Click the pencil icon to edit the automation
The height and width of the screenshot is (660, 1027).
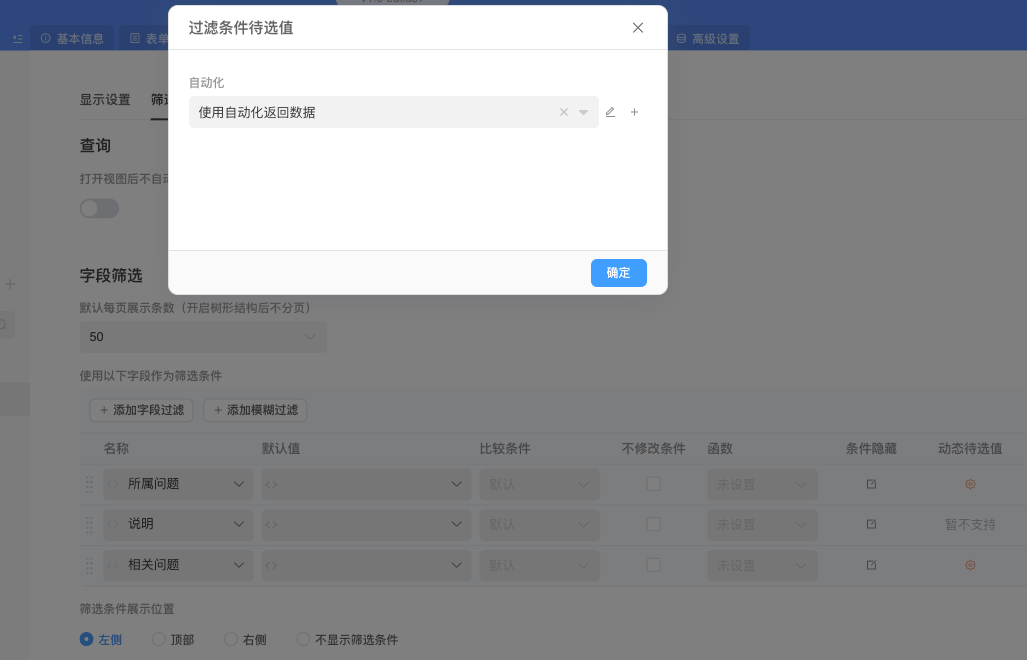pyautogui.click(x=610, y=112)
